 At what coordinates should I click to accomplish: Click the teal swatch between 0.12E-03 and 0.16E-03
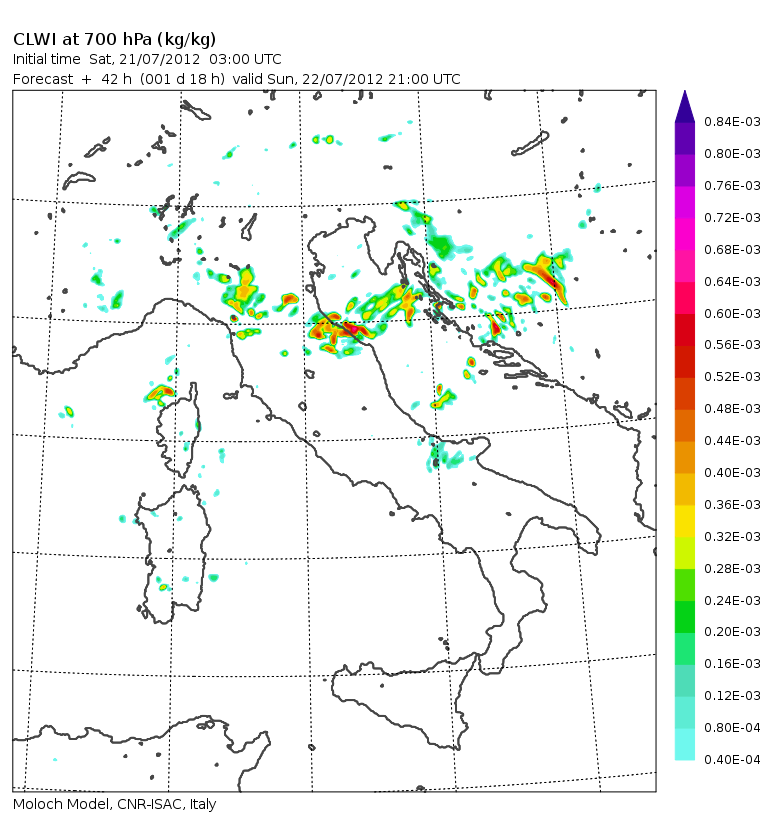tap(684, 681)
